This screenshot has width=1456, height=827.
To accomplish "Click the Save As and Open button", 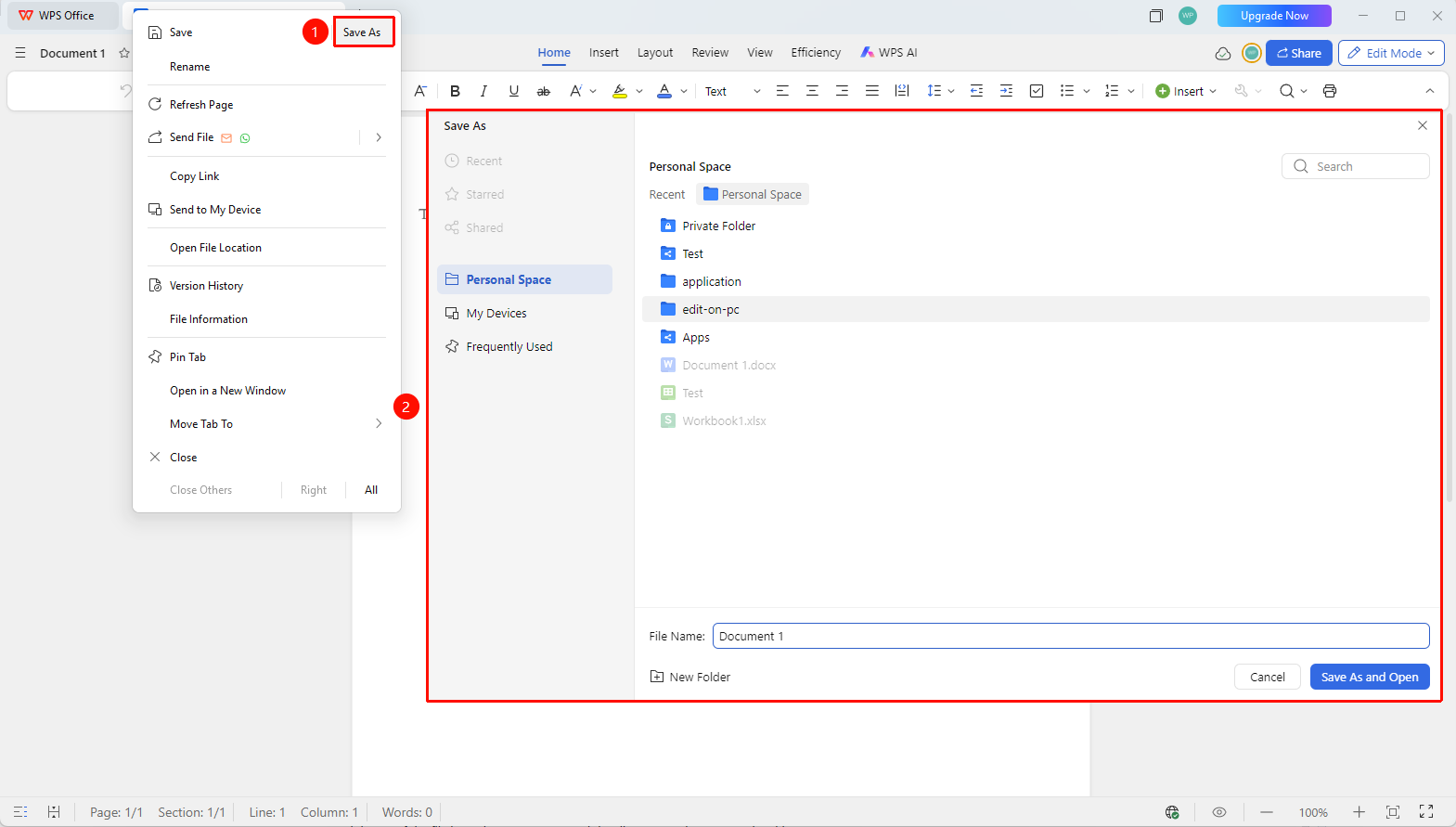I will click(x=1370, y=677).
